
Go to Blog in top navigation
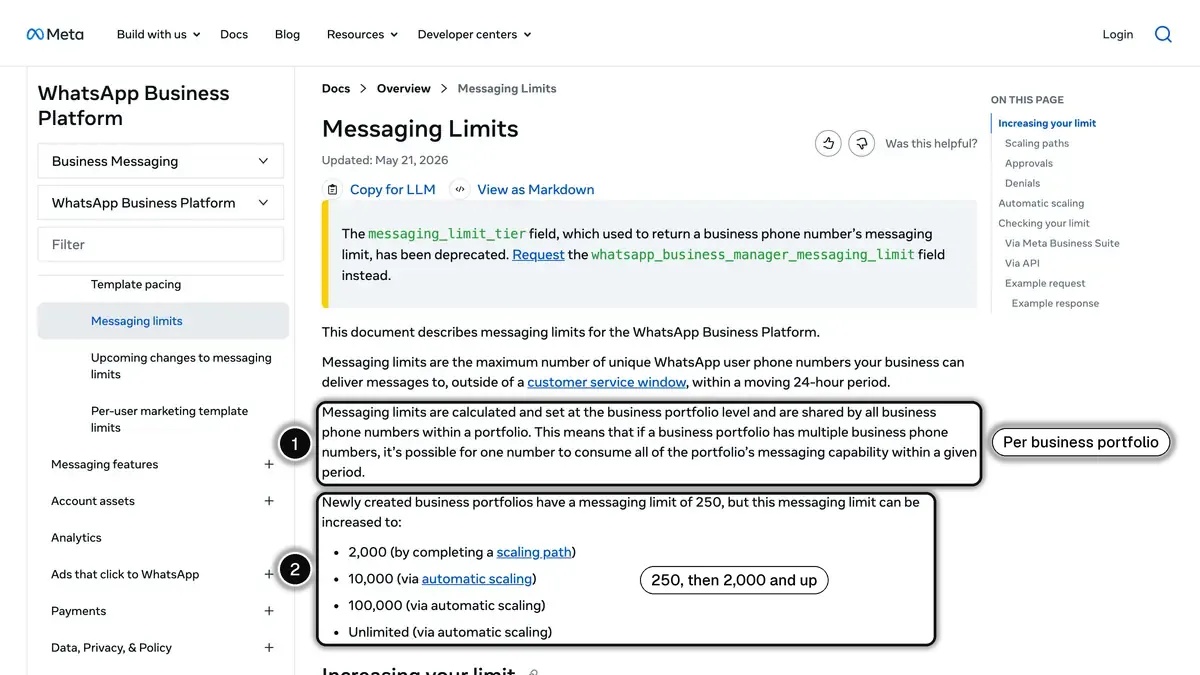pyautogui.click(x=287, y=34)
